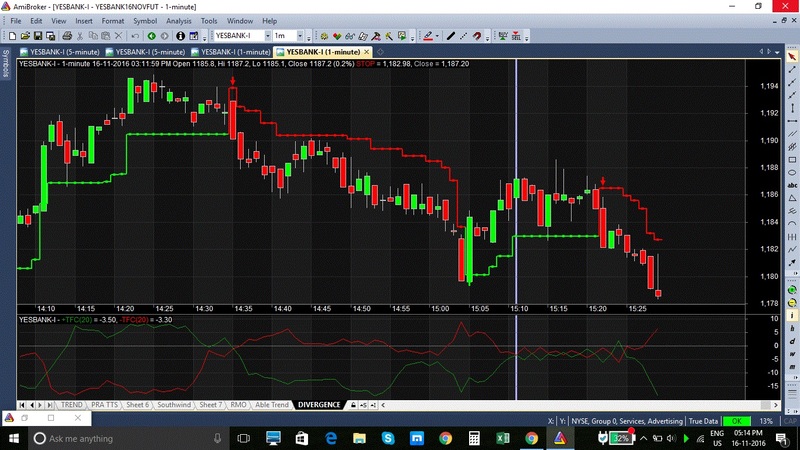Screen dimensions: 800x450
Task: Click the Sell toolbar icon
Action: pos(516,36)
